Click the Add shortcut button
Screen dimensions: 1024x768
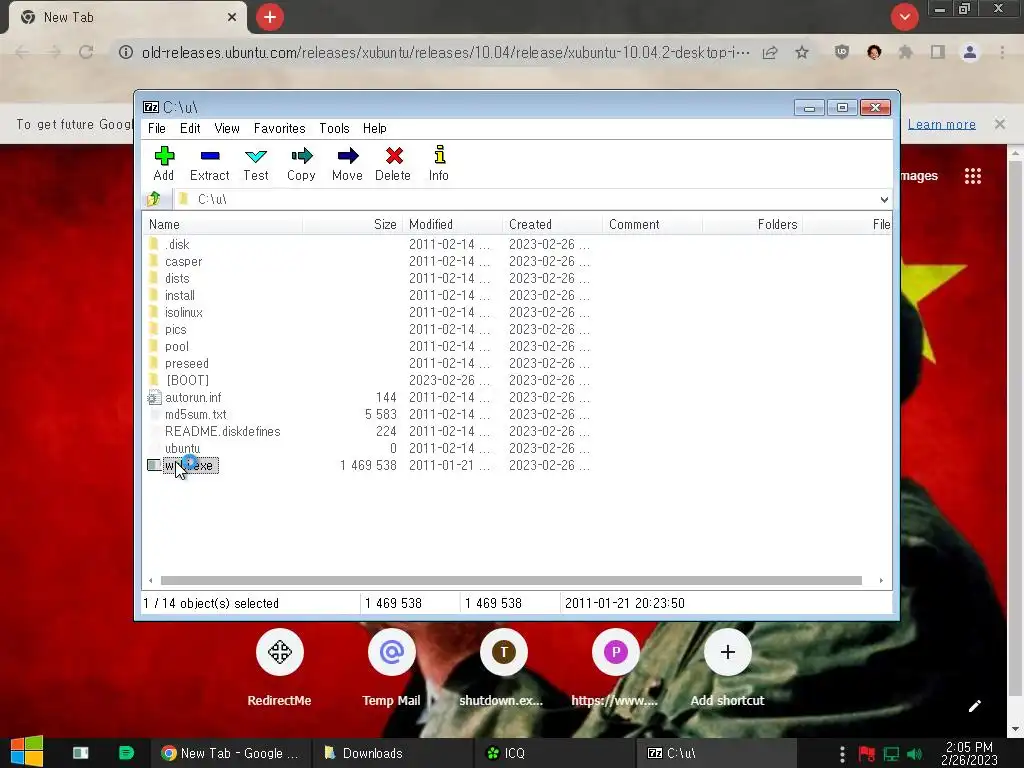[728, 668]
